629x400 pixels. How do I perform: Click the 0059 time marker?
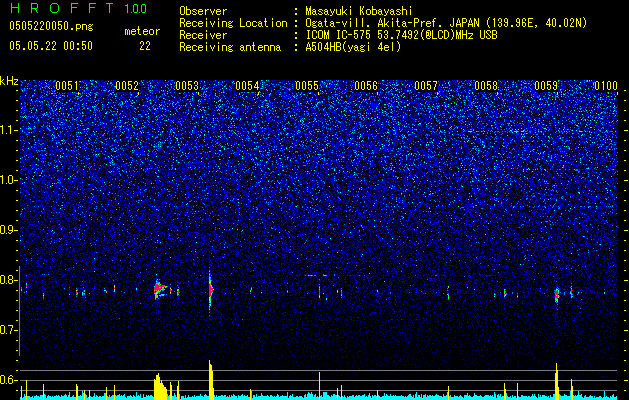(x=546, y=86)
